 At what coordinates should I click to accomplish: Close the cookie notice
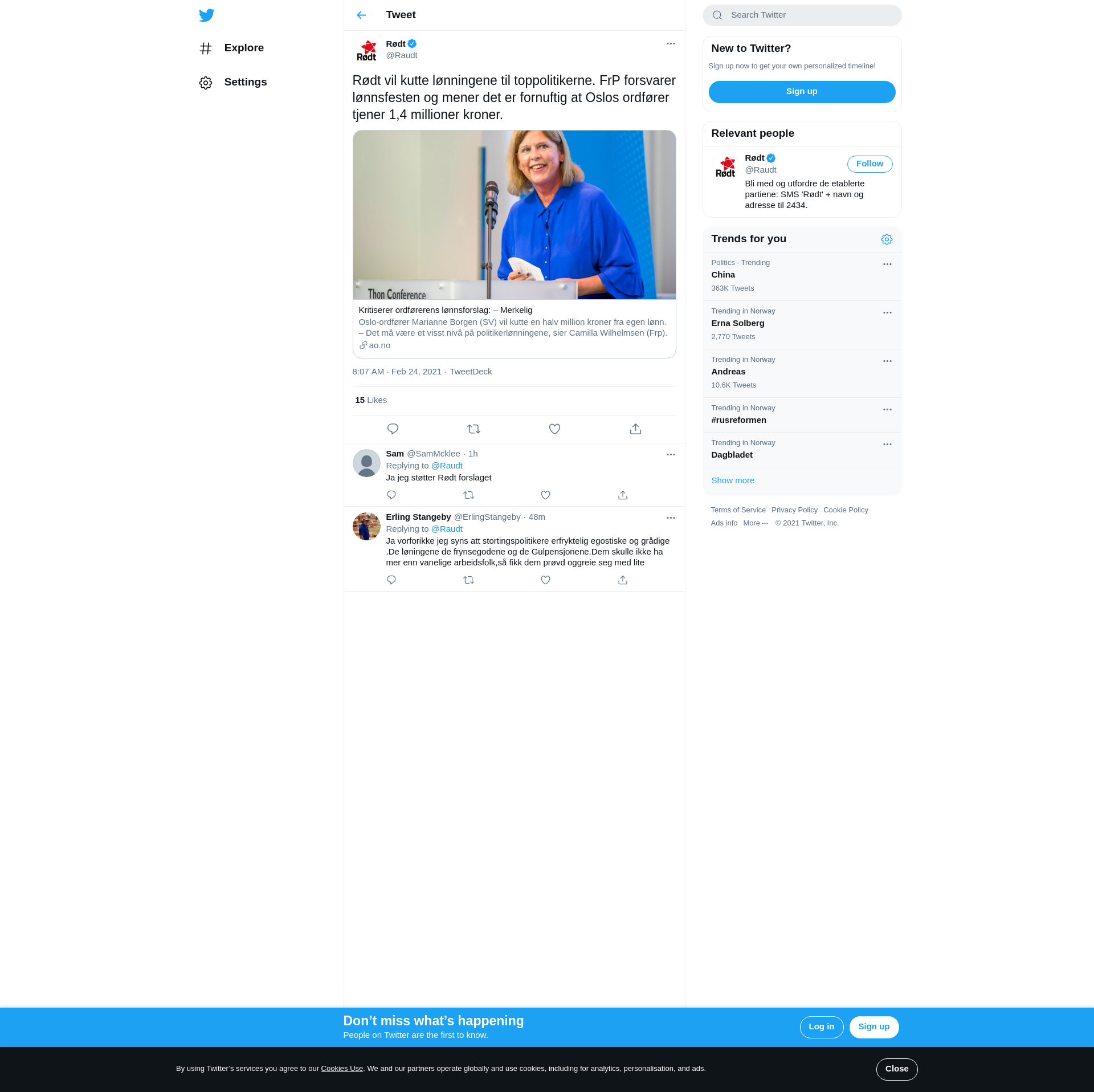[897, 1069]
